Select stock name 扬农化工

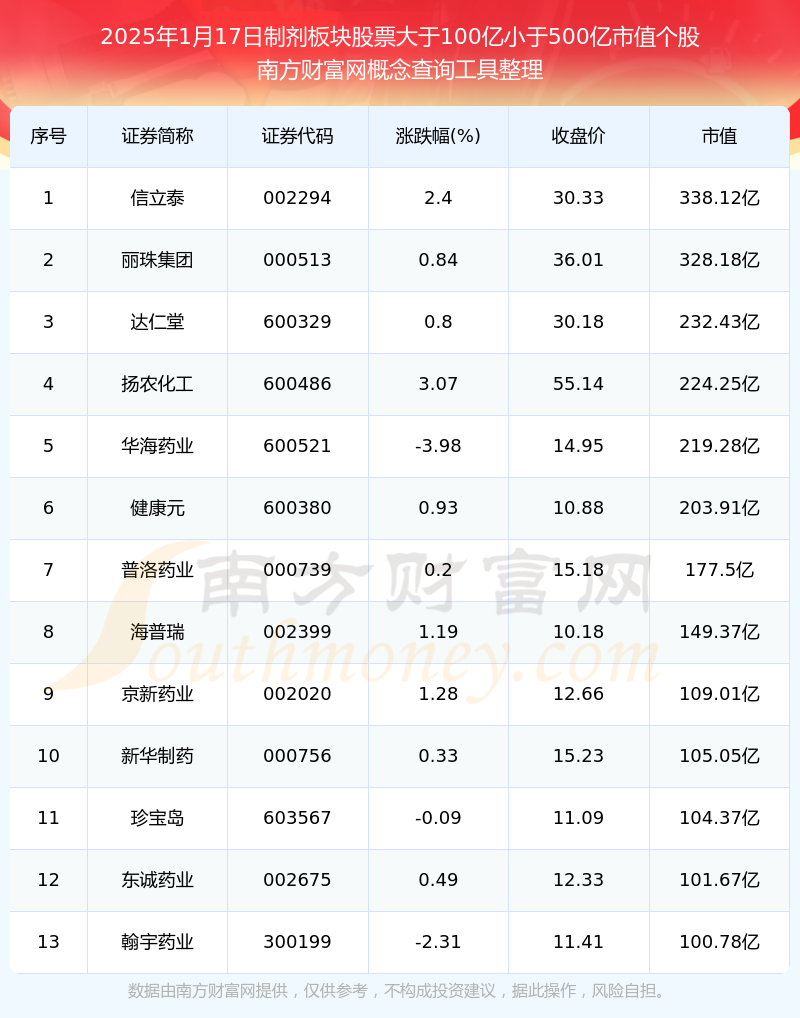pos(157,384)
